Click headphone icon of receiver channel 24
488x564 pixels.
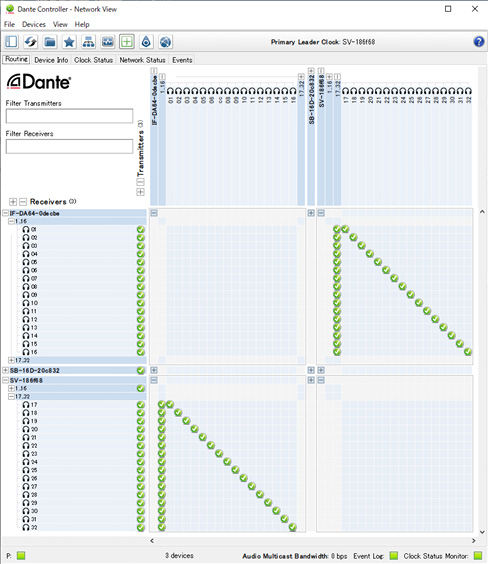pos(26,462)
